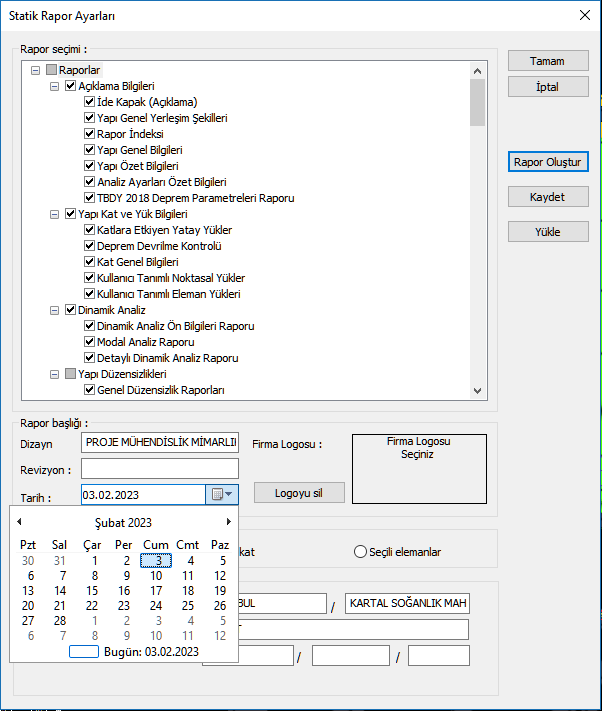Viewport: 602px width, 711px height.
Task: Click the Tarih date field 03.02.2023
Action: (x=144, y=495)
